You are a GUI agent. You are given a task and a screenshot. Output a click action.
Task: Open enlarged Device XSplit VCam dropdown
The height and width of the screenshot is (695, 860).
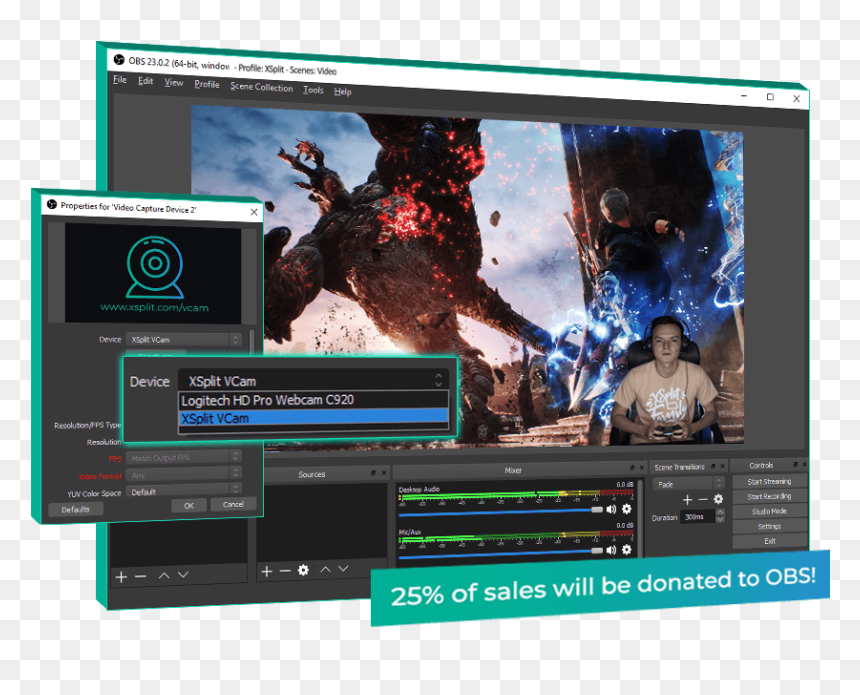pyautogui.click(x=313, y=380)
